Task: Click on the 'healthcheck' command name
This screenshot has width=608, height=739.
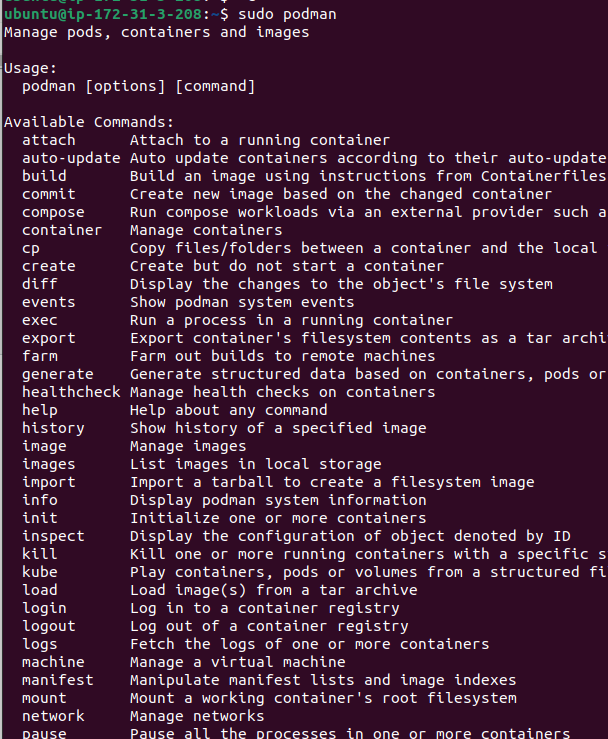Action: point(71,392)
